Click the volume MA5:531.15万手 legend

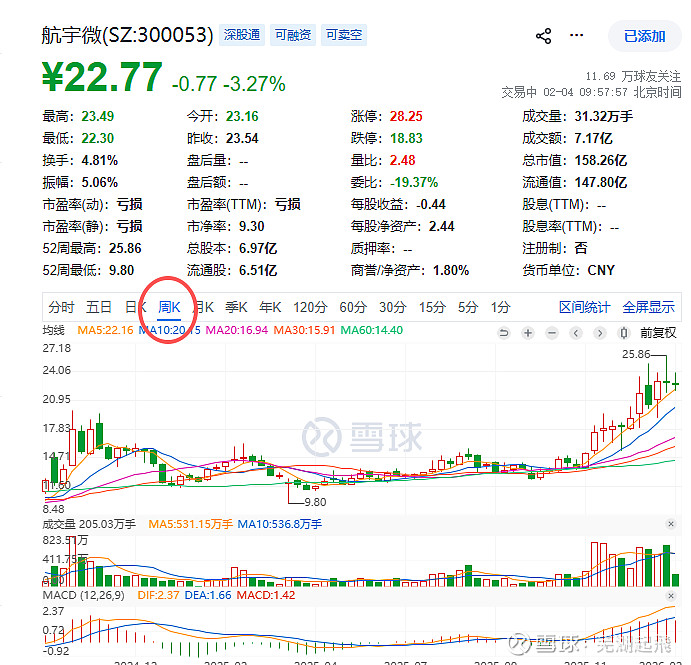[190, 524]
